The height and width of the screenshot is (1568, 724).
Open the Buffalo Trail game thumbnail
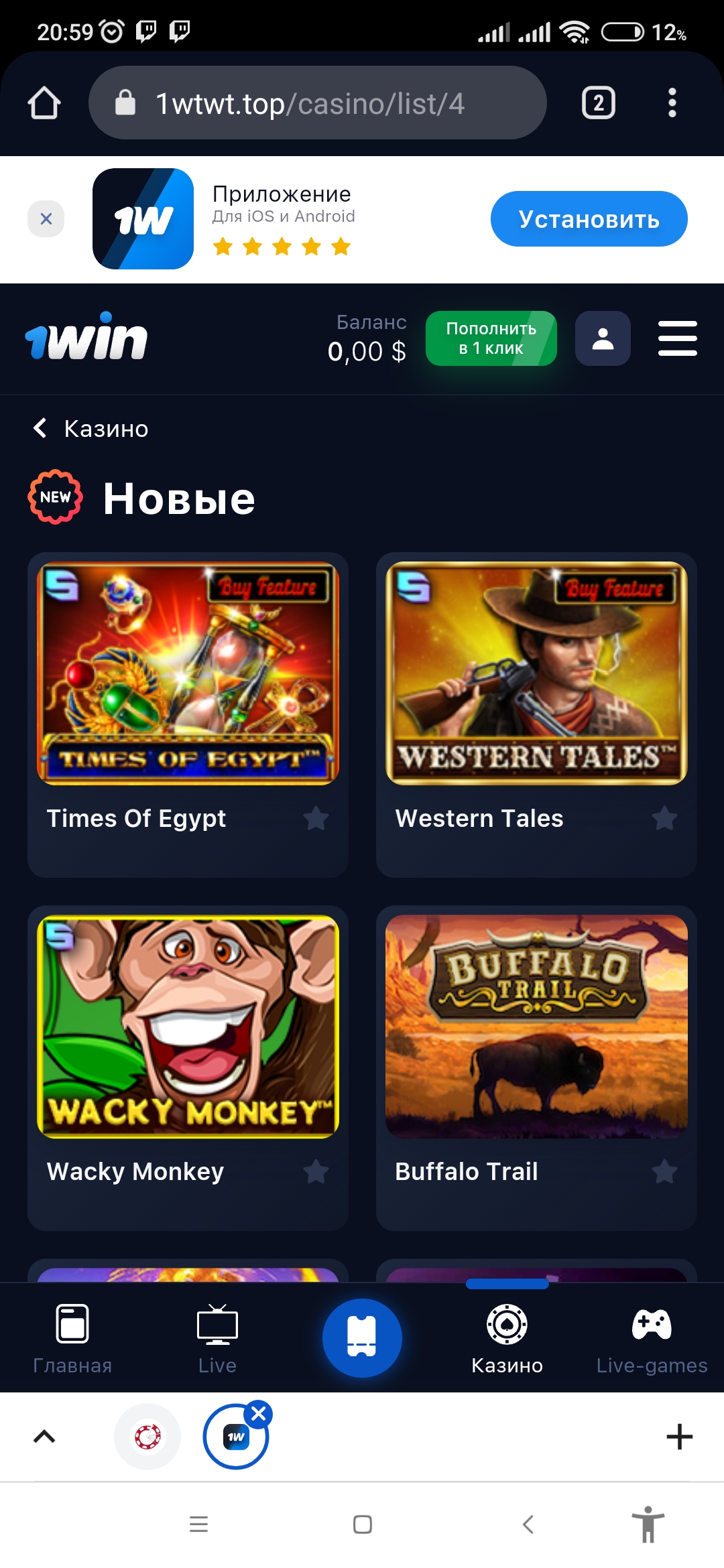pos(536,1027)
